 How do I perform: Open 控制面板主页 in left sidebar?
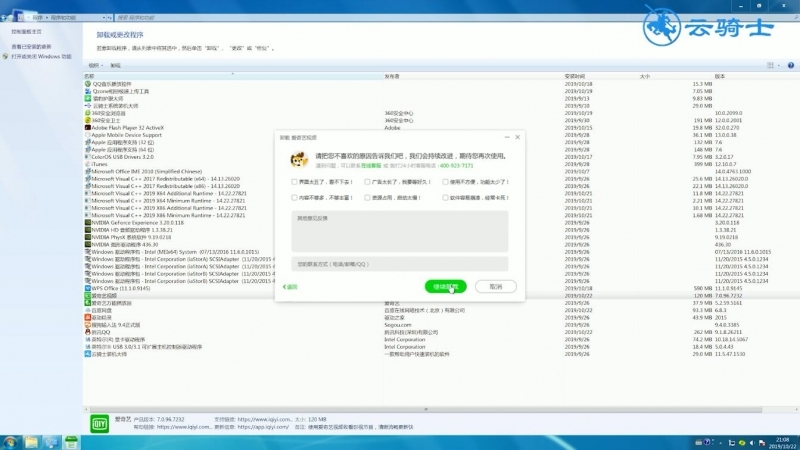point(27,32)
